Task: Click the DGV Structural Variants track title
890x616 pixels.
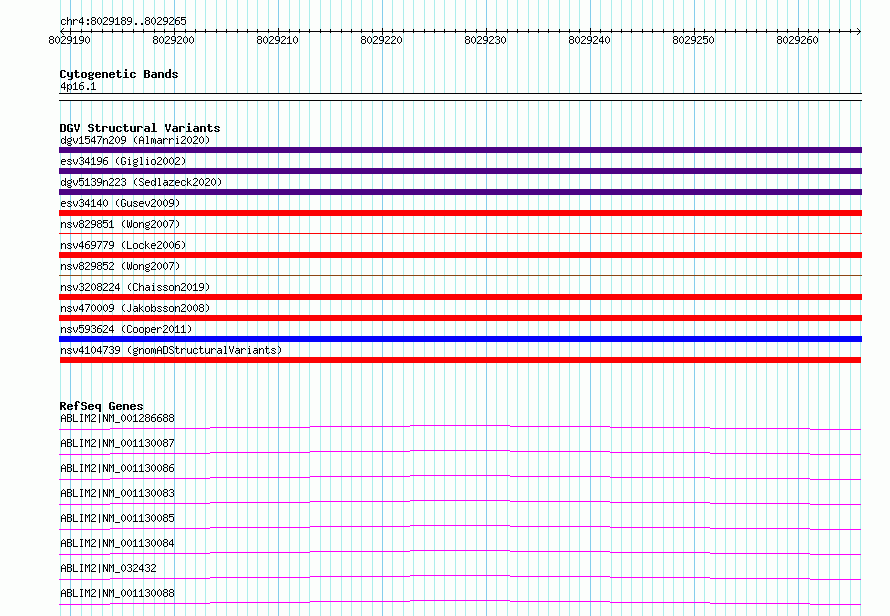Action: click(x=140, y=128)
